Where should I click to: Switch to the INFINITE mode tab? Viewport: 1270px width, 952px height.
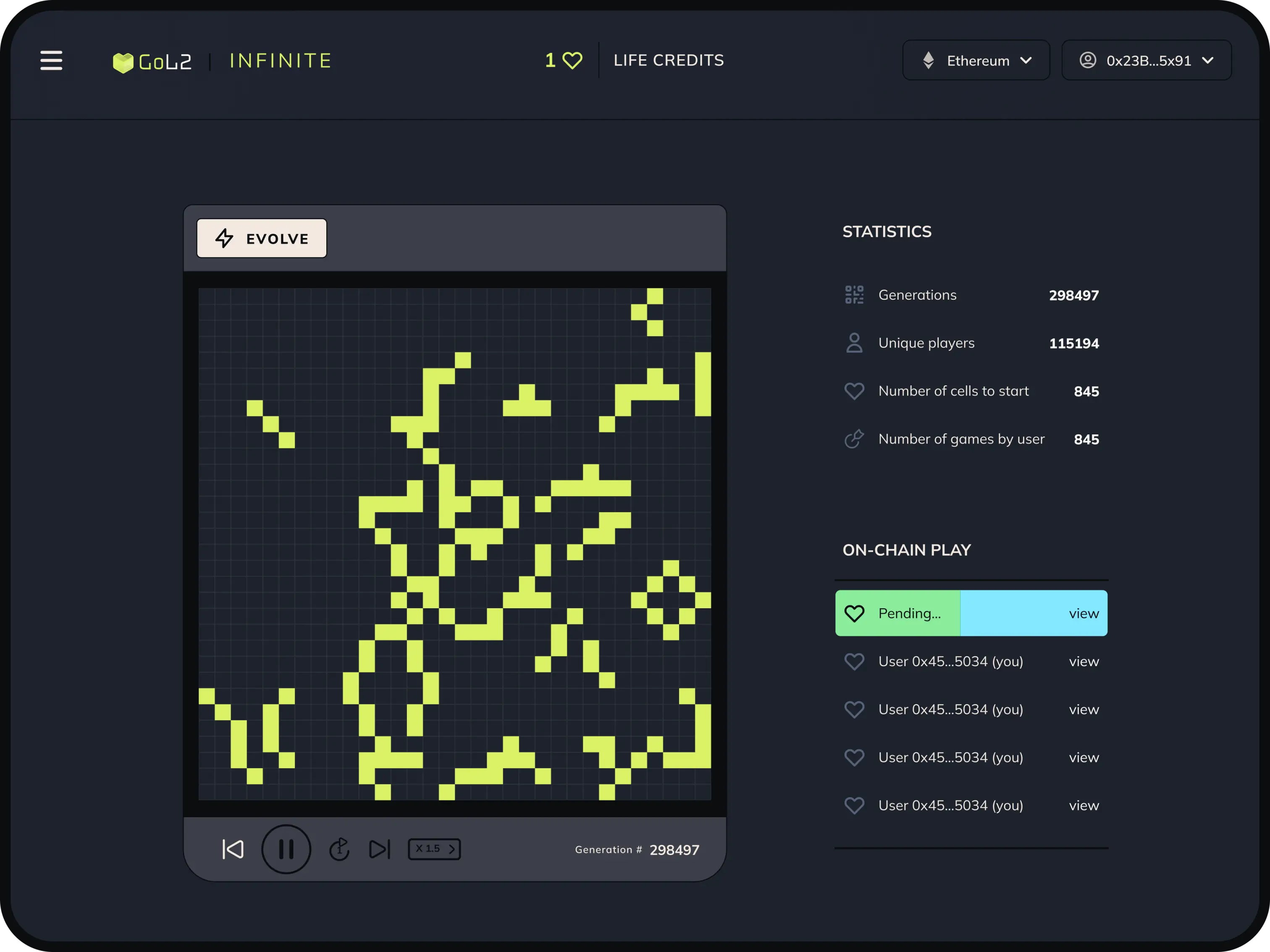280,61
